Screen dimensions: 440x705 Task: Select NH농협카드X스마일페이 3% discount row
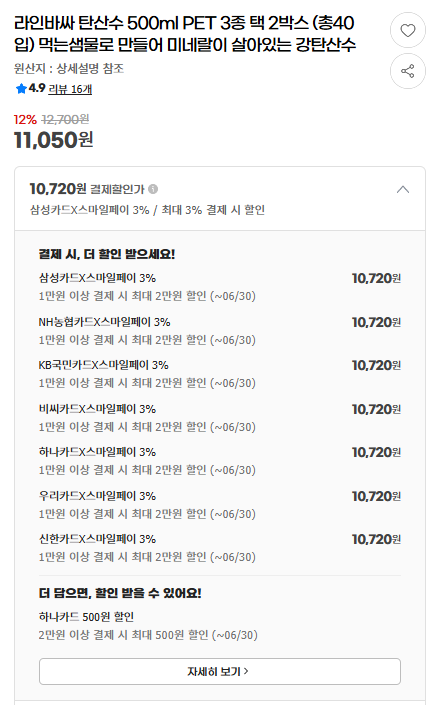220,330
